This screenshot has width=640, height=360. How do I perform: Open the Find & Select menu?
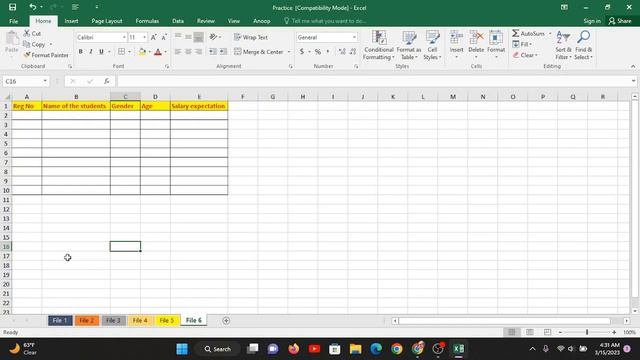584,45
